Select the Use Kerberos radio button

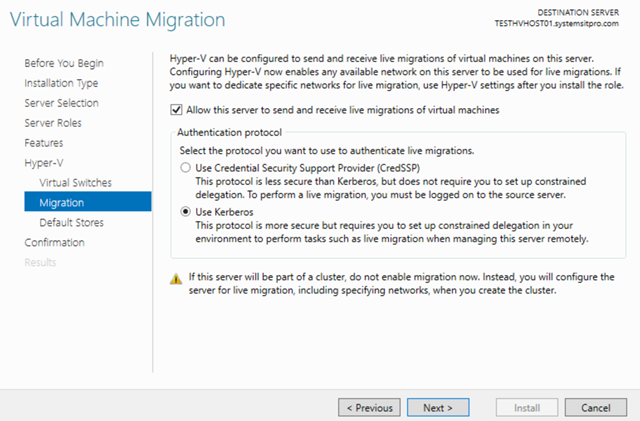tap(186, 212)
